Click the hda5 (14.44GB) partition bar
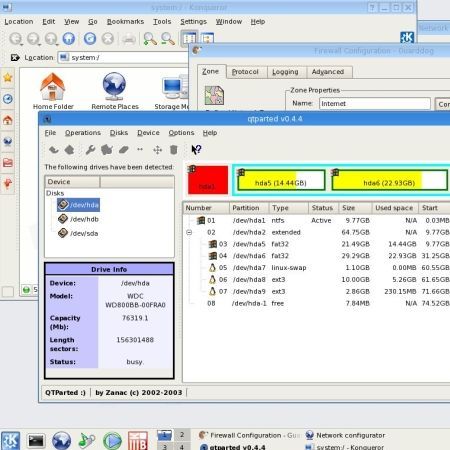This screenshot has width=450, height=450. 281,180
